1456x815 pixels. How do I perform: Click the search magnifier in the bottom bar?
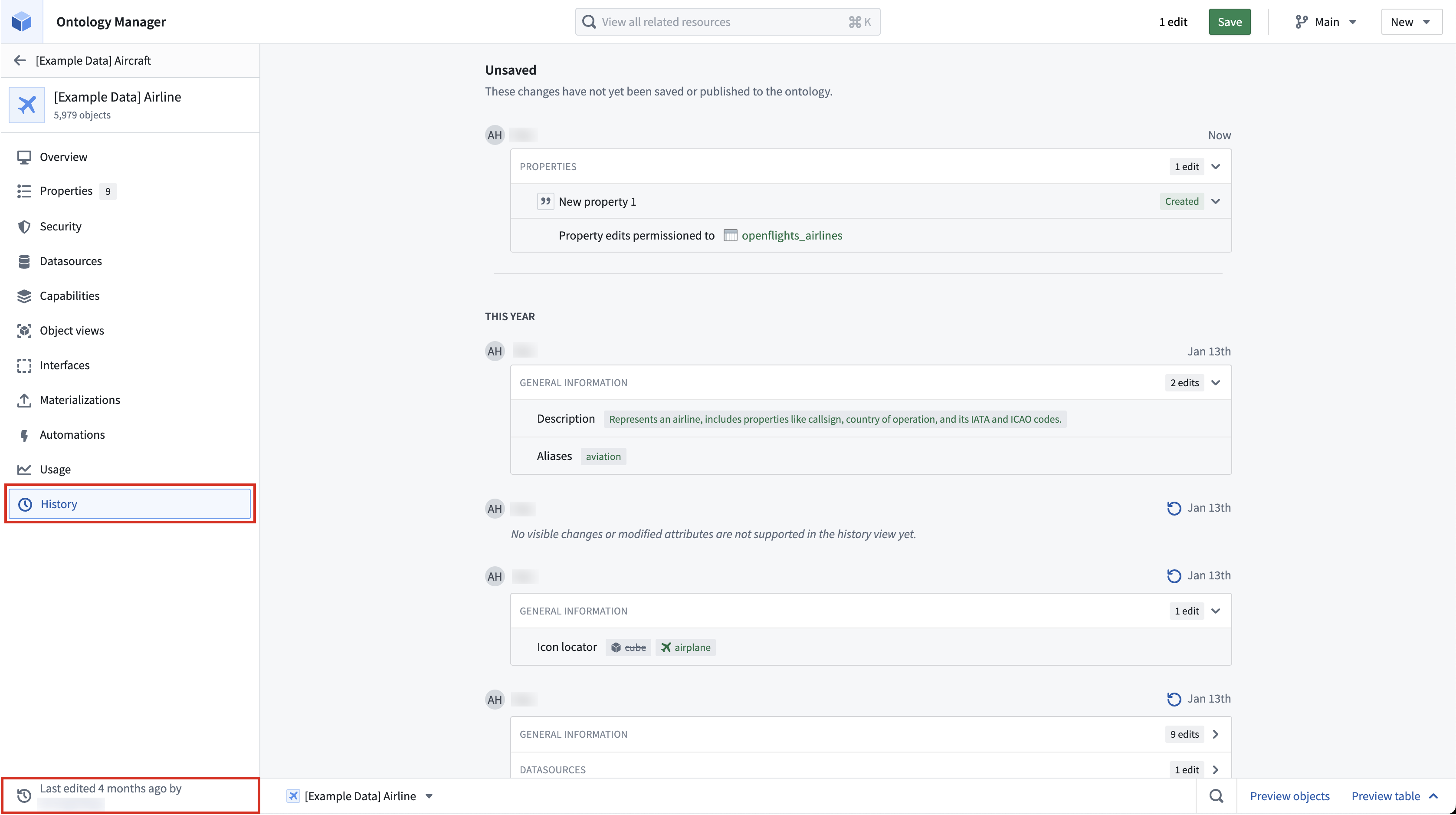pos(1217,796)
